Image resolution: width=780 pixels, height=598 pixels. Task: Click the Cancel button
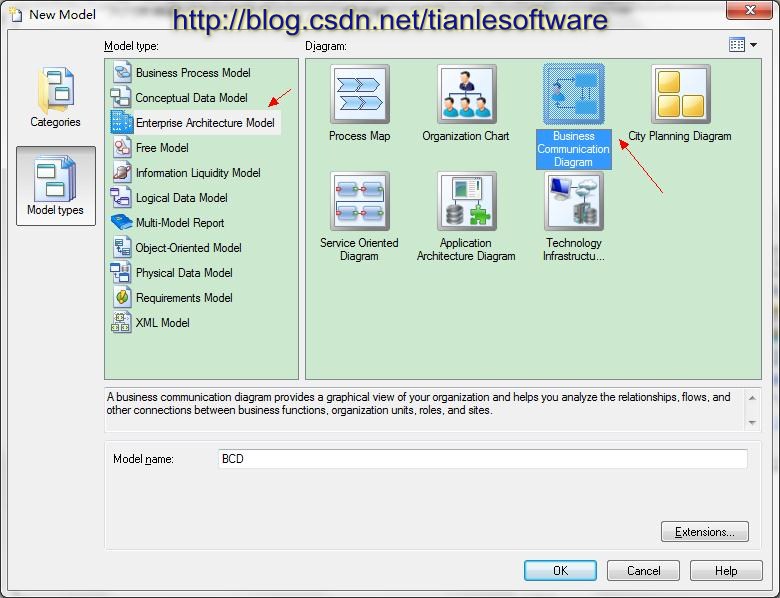point(643,570)
